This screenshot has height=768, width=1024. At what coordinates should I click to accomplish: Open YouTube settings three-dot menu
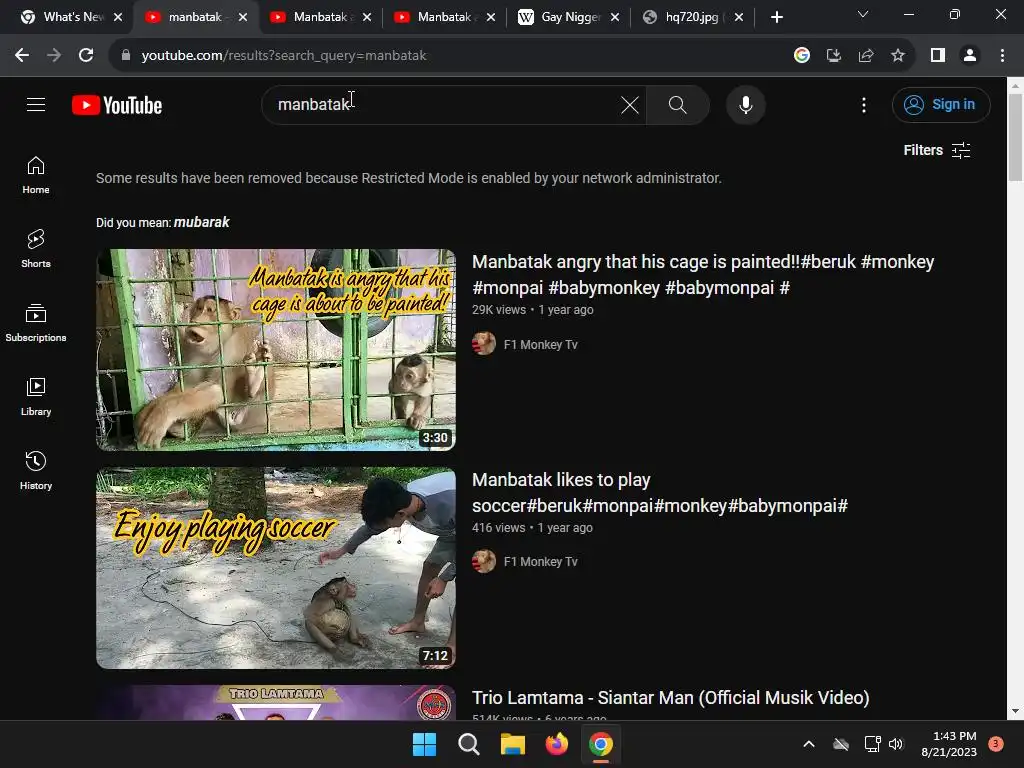coord(863,104)
